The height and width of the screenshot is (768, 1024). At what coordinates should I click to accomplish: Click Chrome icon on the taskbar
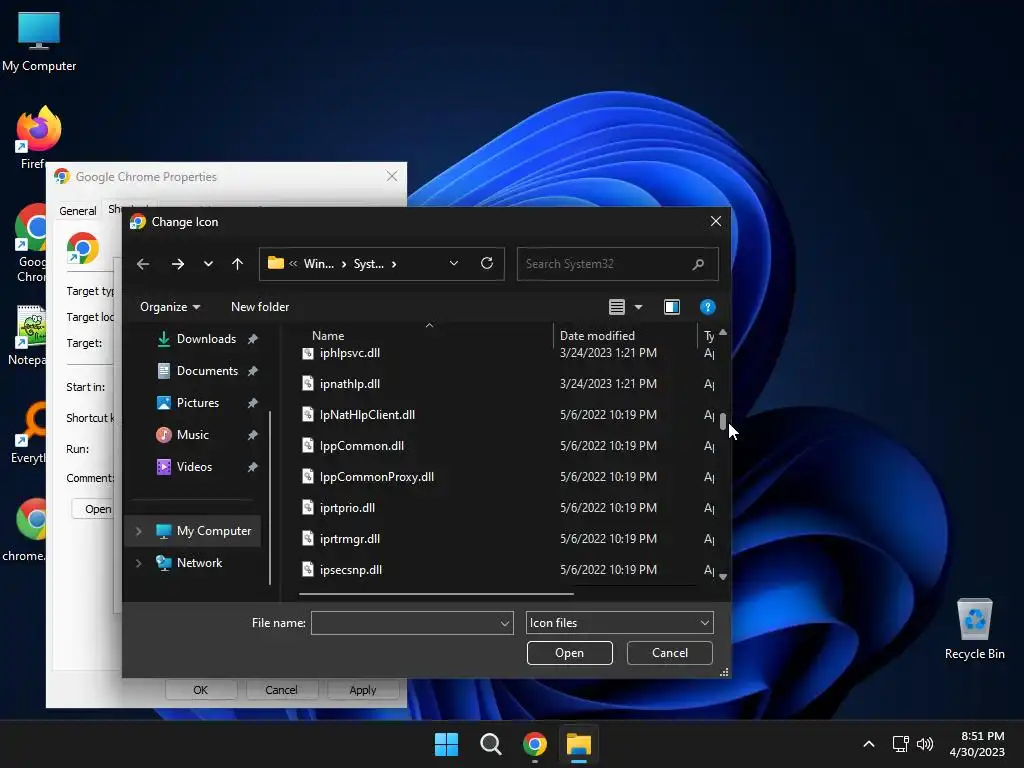(x=535, y=744)
